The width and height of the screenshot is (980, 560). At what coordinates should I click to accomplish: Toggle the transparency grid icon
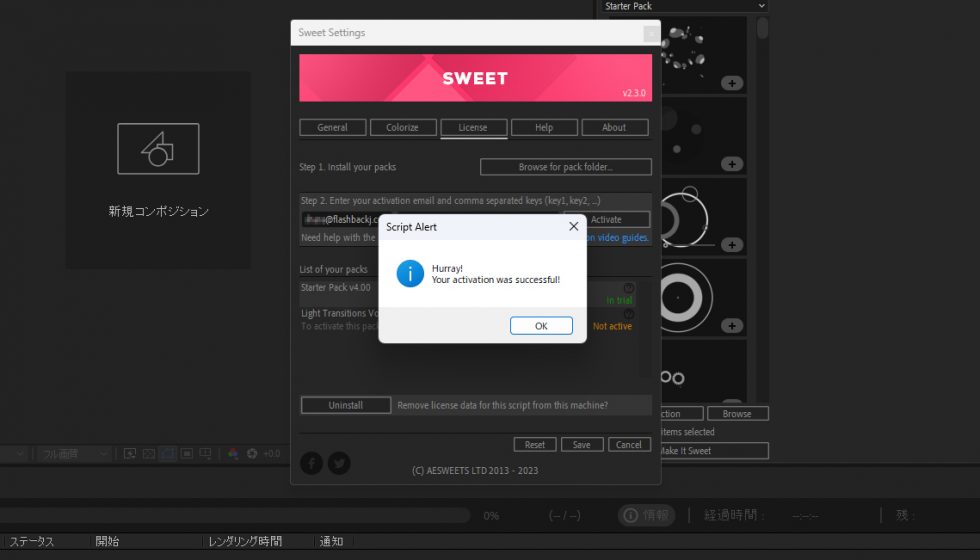point(149,454)
